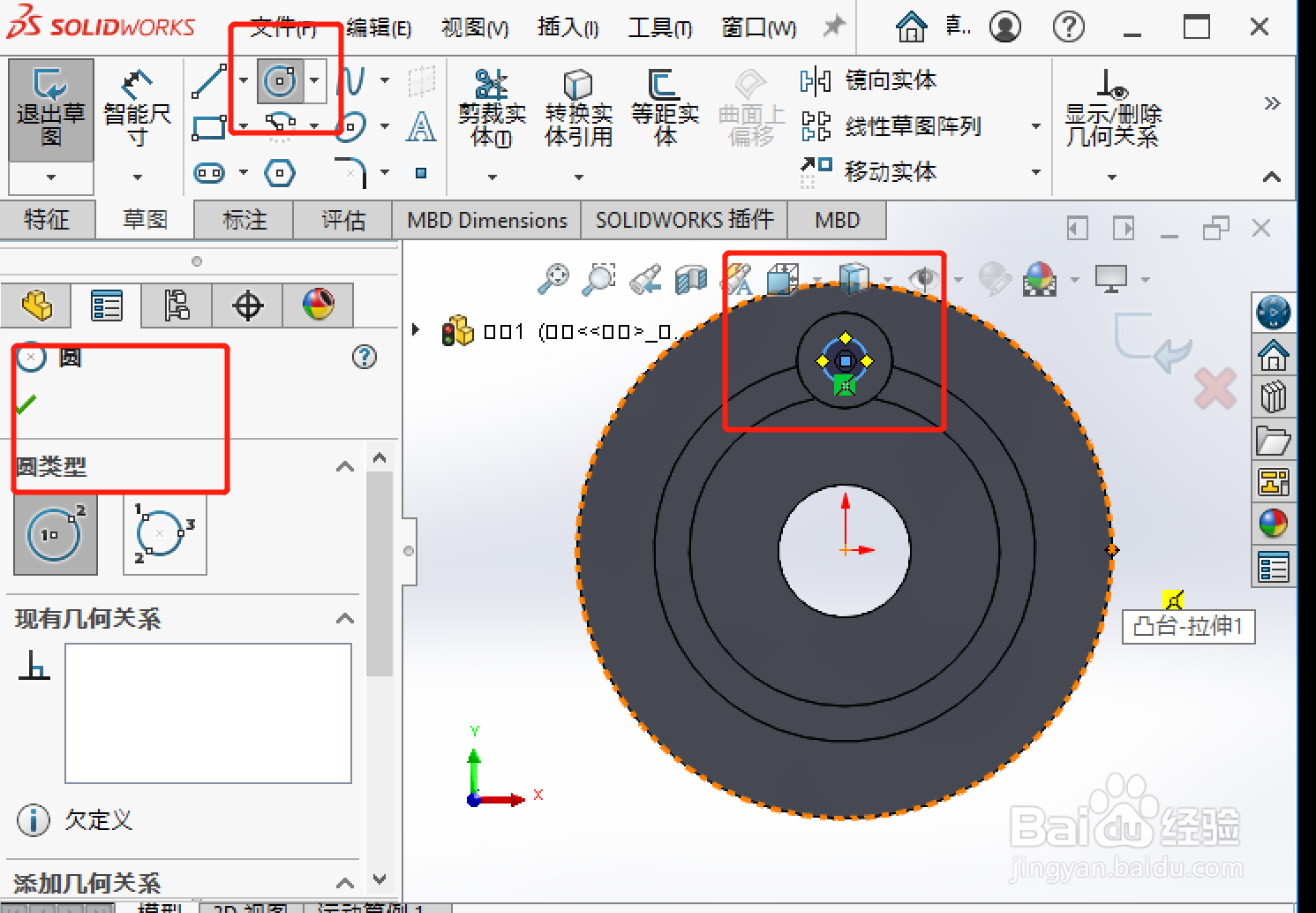Expand the Circle tool dropdown arrow

(x=313, y=81)
